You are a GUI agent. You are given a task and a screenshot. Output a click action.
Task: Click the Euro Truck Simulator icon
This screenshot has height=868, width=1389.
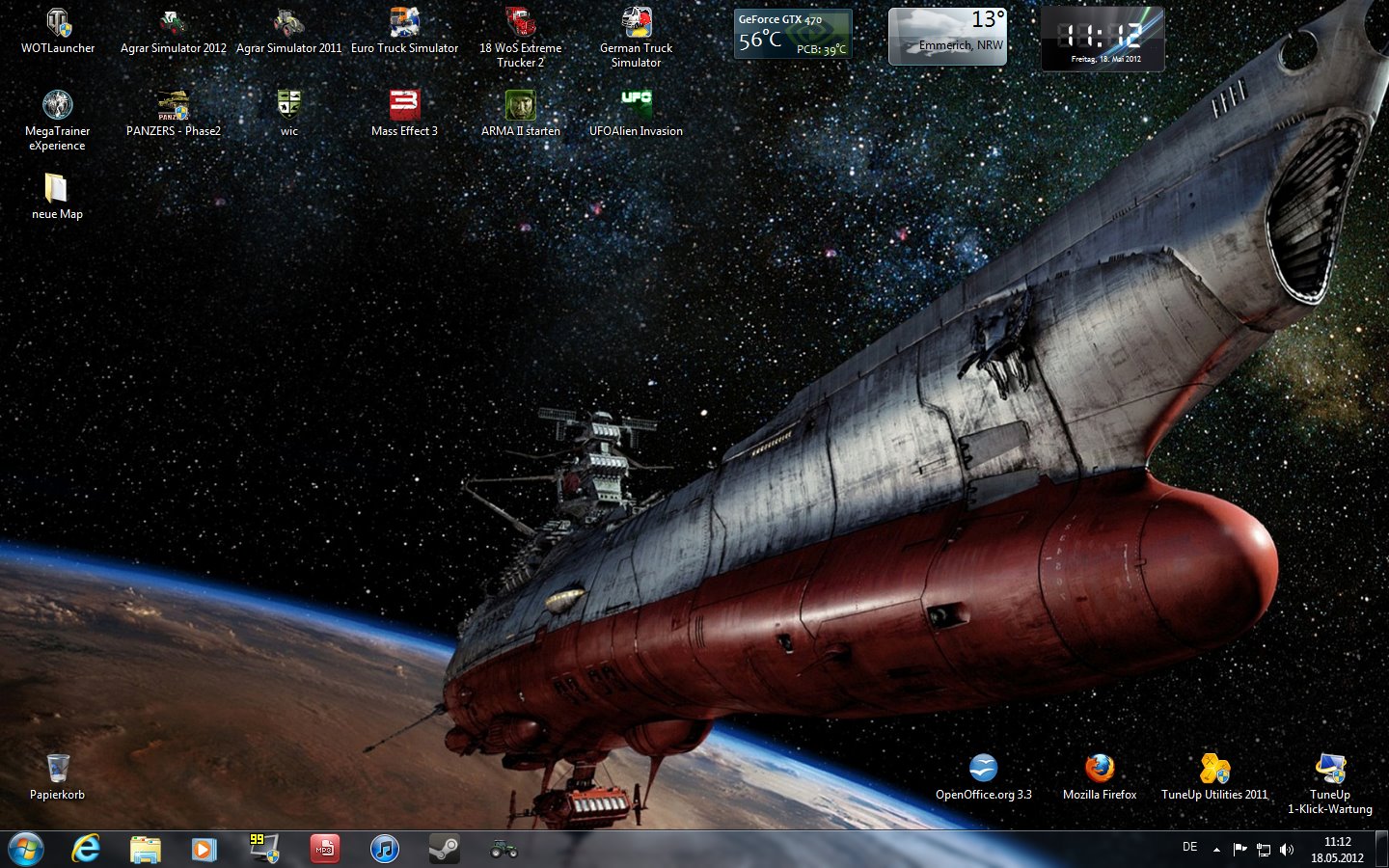coord(404,24)
